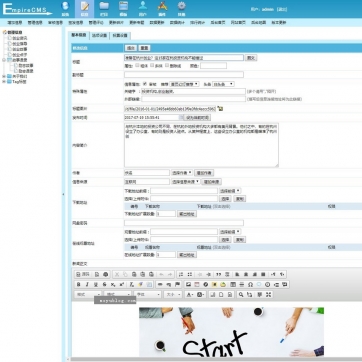Insert a special character (Omega icon)

point(250,284)
